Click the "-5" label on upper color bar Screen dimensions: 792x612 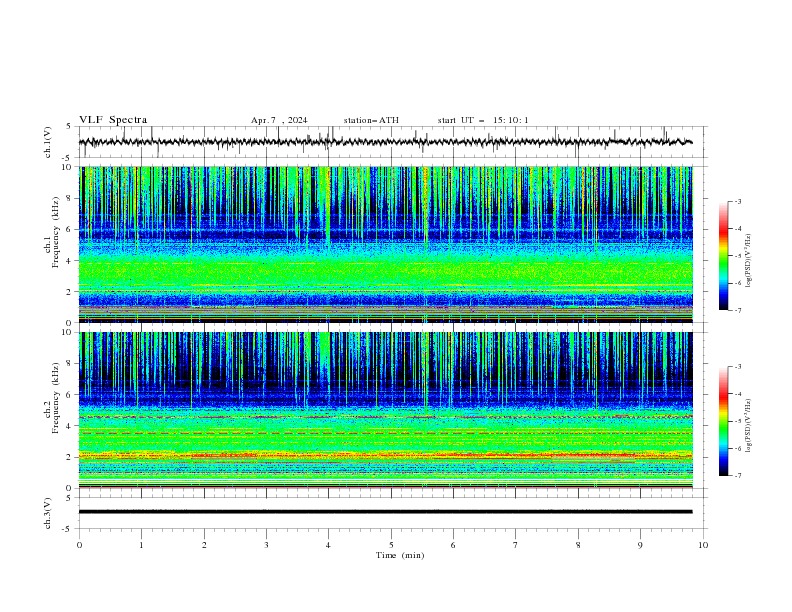tap(737, 256)
